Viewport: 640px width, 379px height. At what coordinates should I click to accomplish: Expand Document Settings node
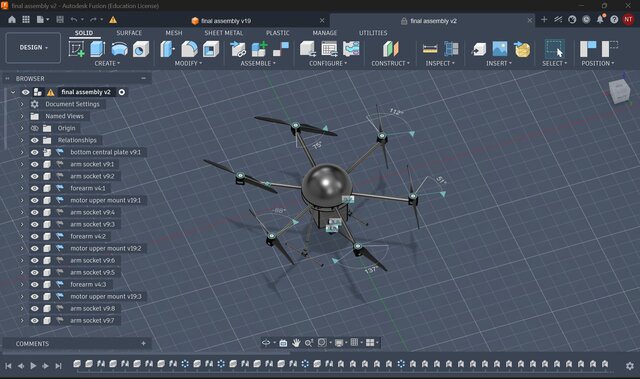coord(22,104)
